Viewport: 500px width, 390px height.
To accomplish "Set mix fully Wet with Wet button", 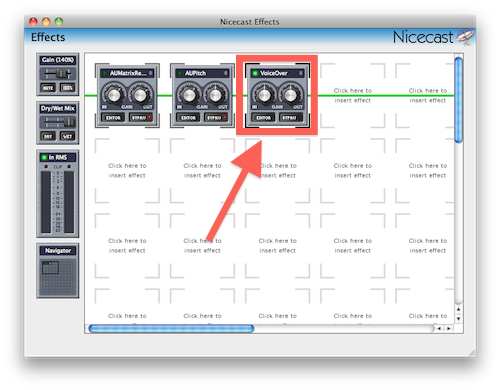I will point(67,136).
